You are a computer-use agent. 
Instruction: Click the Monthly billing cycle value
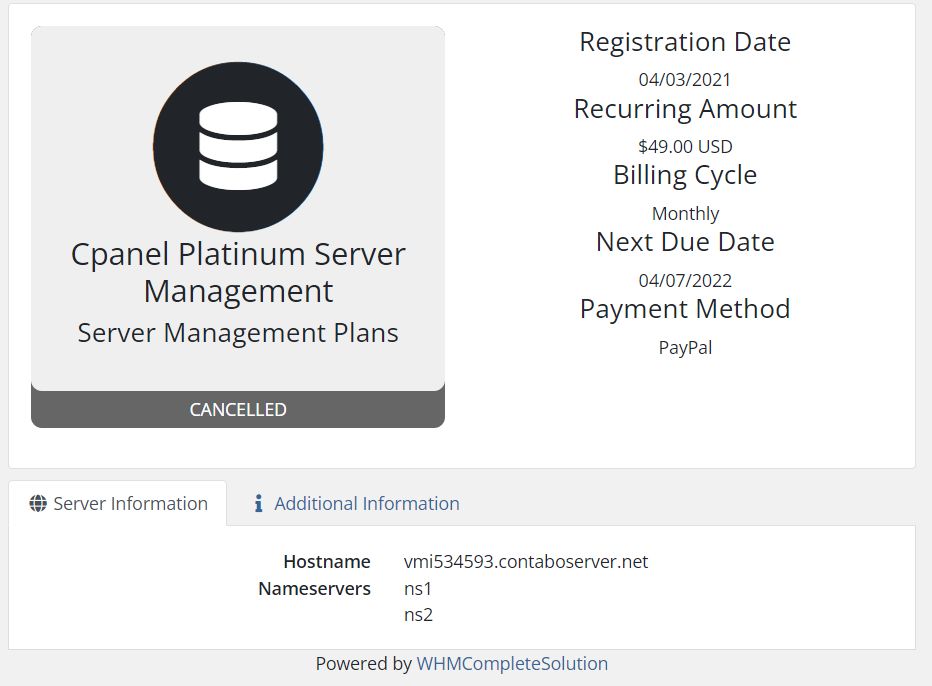685,214
